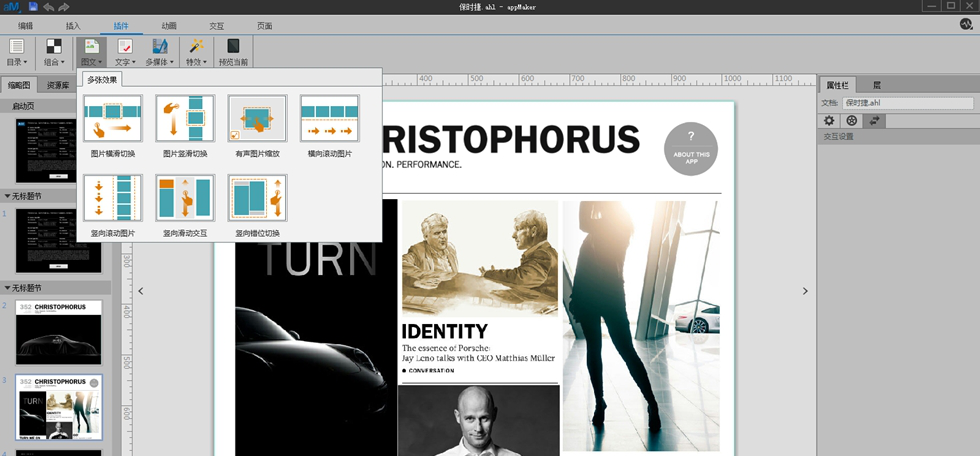Choose the 竖向错位切换 effect
Screen dimensions: 980x474
(257, 206)
